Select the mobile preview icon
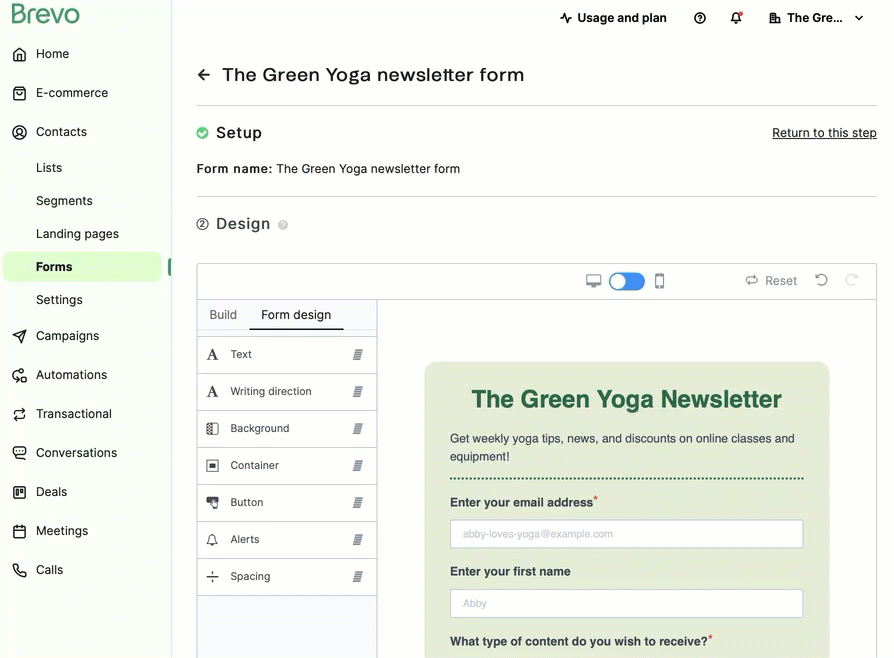The width and height of the screenshot is (894, 658). click(x=659, y=281)
